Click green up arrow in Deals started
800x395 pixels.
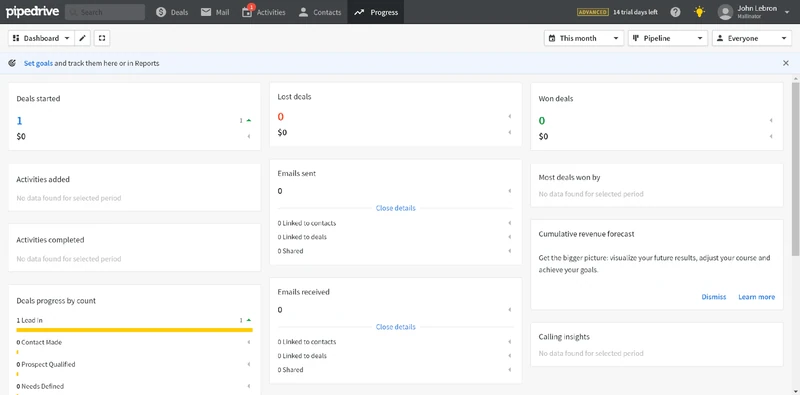point(249,120)
